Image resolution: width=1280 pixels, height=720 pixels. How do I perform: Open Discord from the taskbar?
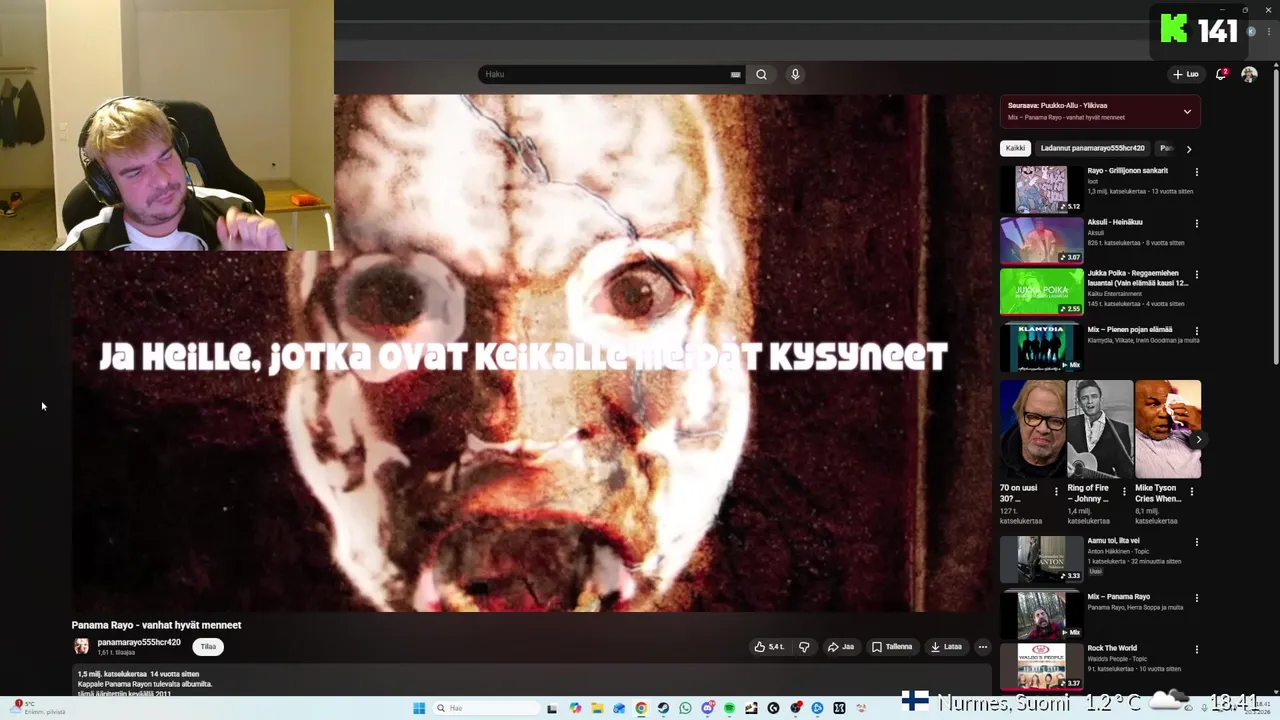[708, 708]
